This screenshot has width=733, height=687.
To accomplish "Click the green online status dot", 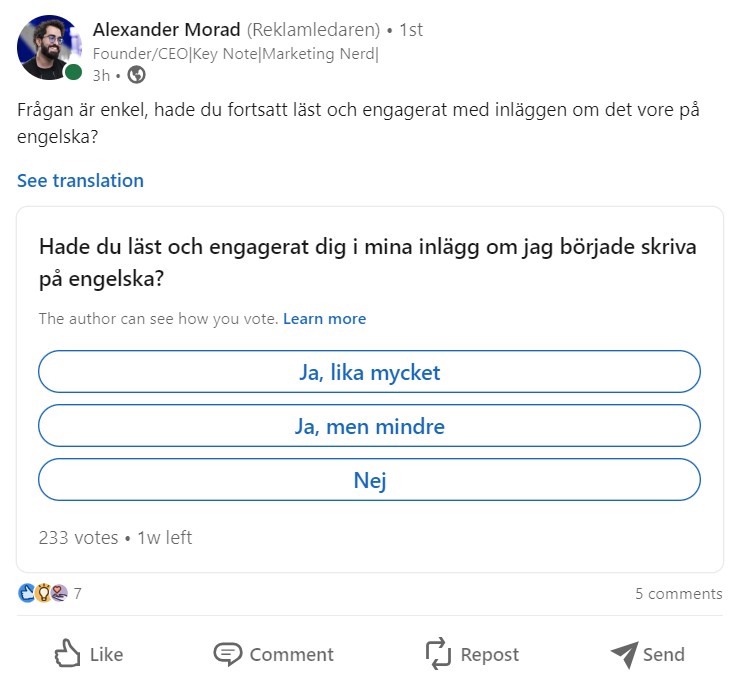I will point(74,72).
